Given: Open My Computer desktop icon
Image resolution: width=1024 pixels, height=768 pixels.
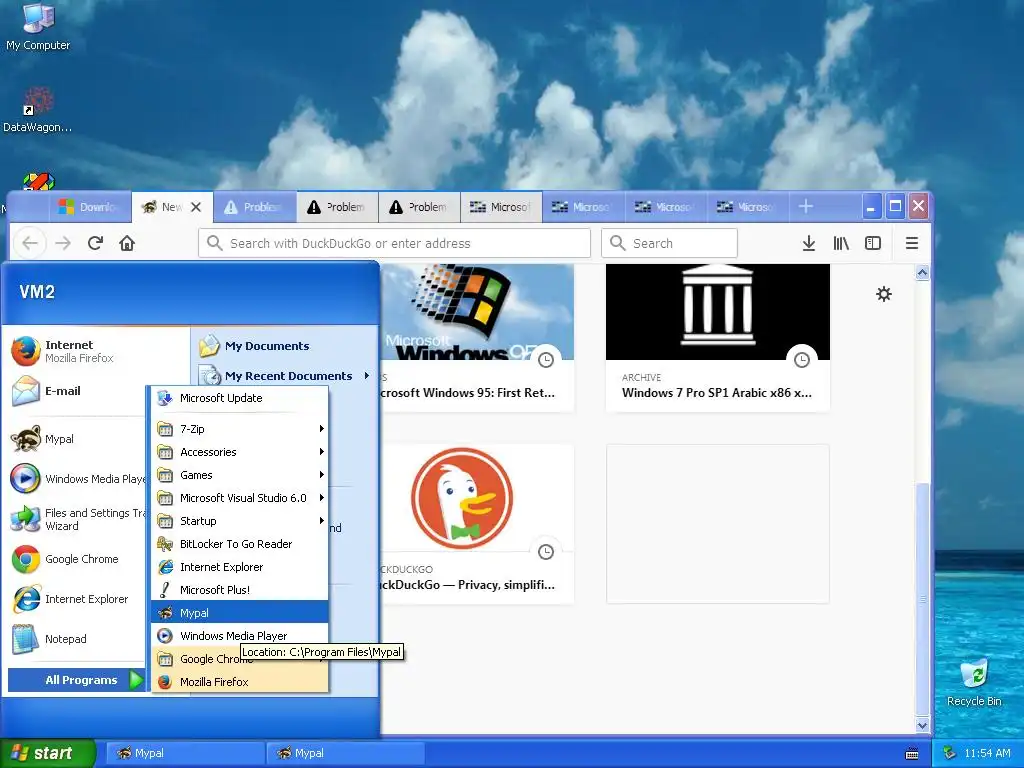Looking at the screenshot, I should pyautogui.click(x=38, y=27).
